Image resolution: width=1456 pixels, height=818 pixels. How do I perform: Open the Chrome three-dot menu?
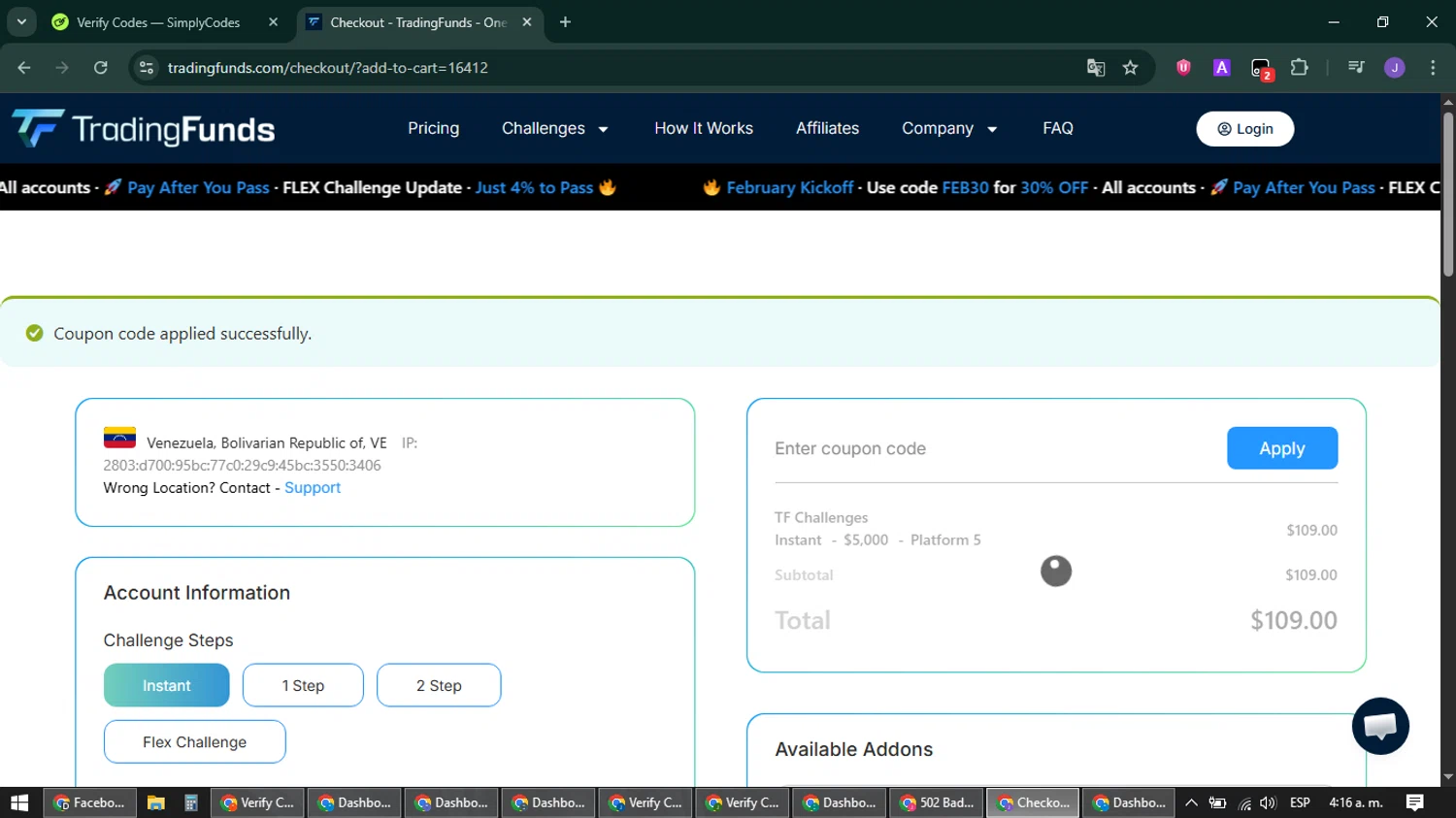(x=1433, y=68)
